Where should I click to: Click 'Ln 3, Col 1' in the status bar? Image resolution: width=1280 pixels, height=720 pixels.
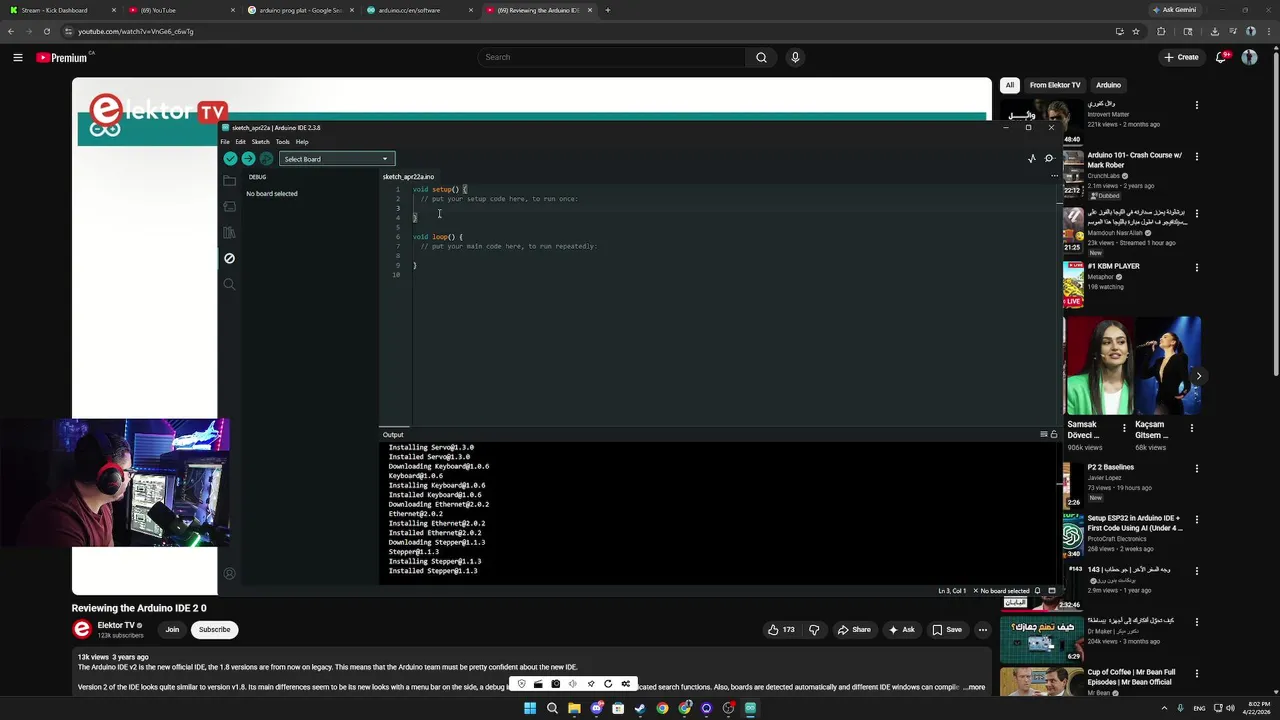(952, 591)
